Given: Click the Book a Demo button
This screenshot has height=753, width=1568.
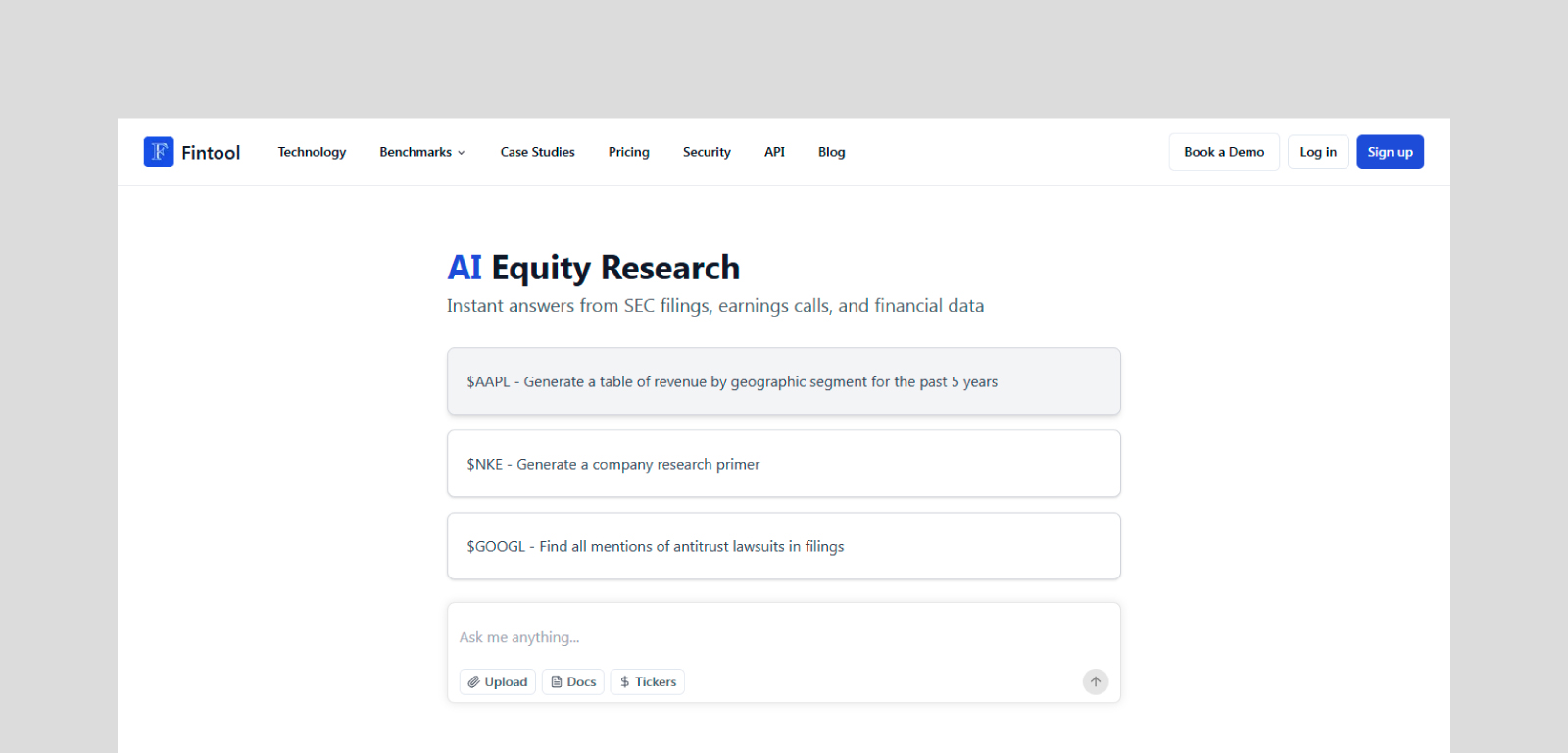Looking at the screenshot, I should (x=1223, y=151).
